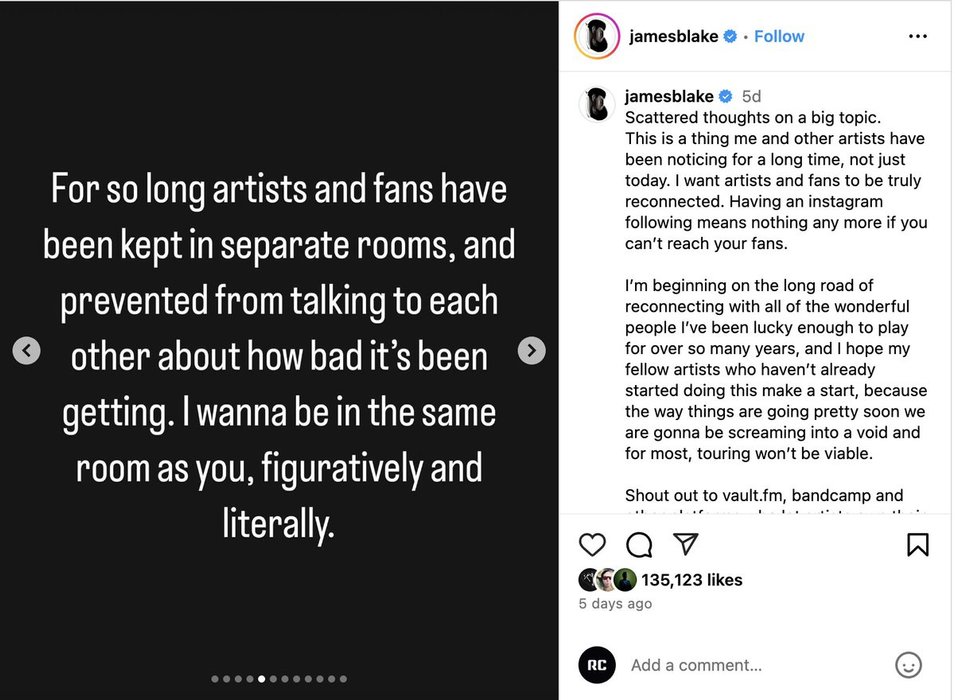This screenshot has width=955, height=700.
Task: Like the post with the heart icon
Action: 593,544
